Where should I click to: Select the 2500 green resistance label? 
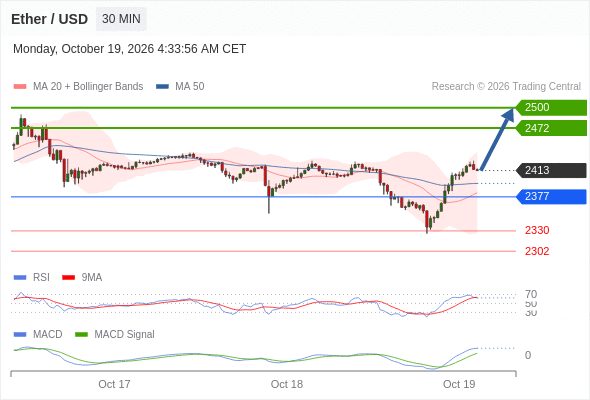(x=551, y=108)
